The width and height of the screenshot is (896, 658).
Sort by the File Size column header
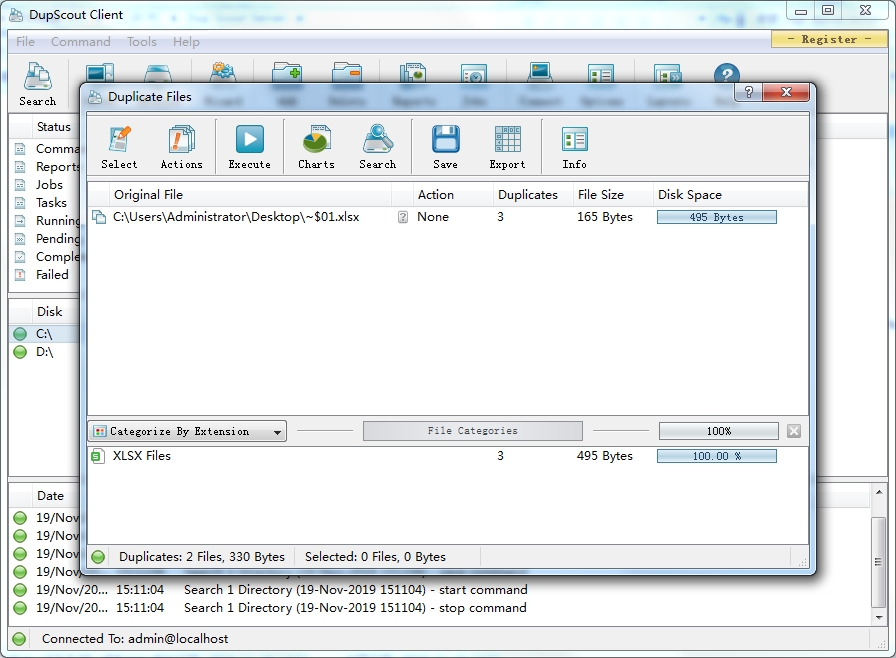pyautogui.click(x=613, y=195)
